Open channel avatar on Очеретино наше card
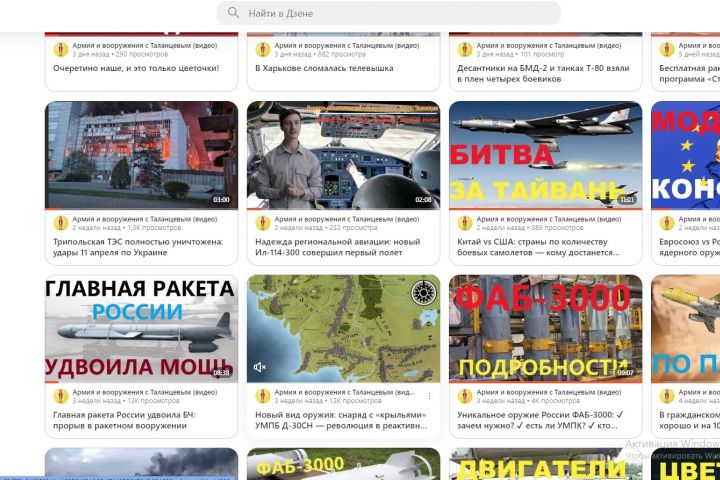Viewport: 720px width, 480px height. coord(61,50)
